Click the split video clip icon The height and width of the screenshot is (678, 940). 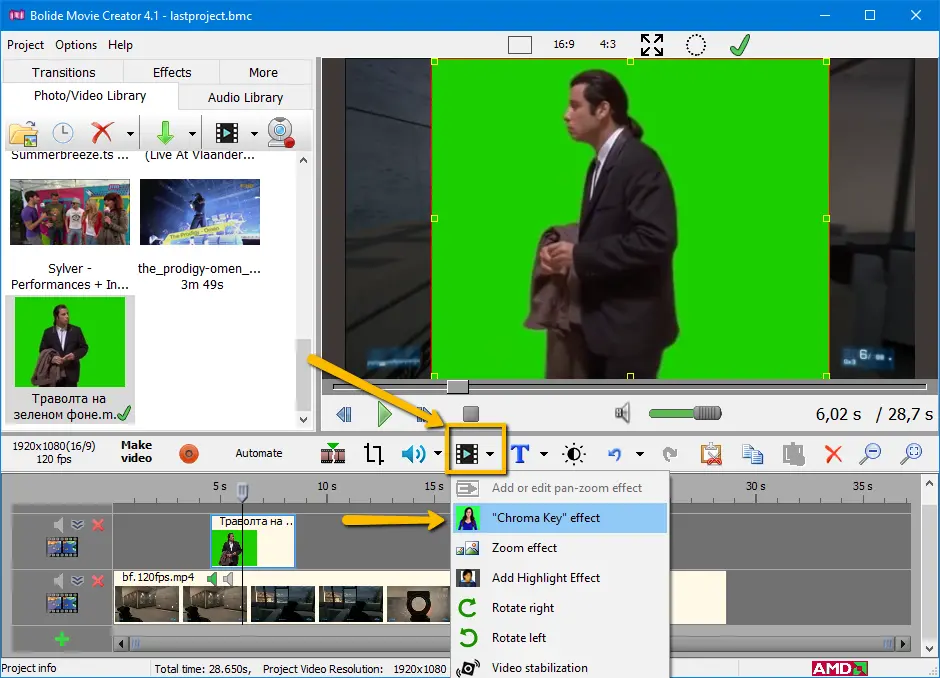[333, 454]
